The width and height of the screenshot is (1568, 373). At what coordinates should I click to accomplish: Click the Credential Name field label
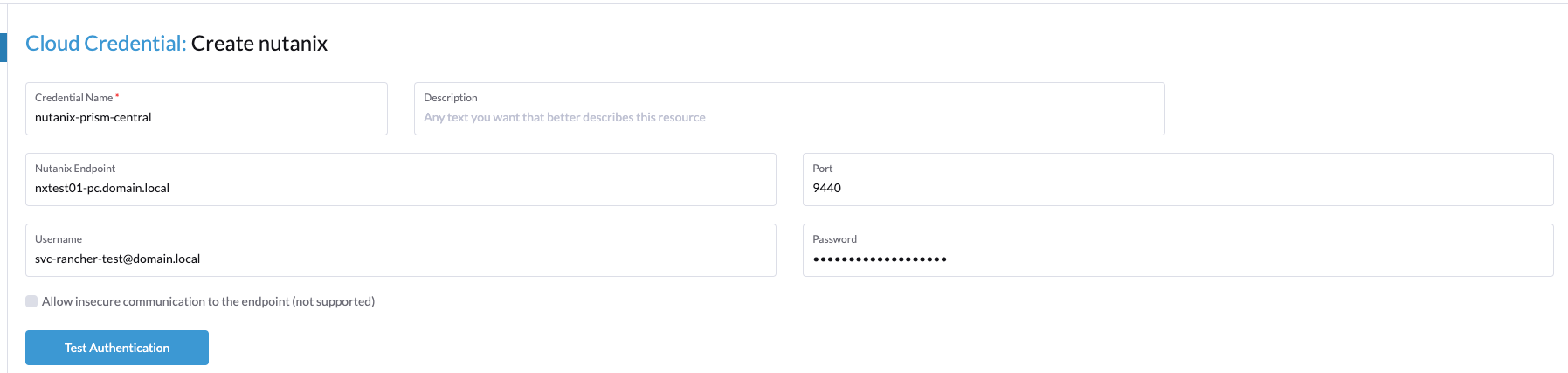(74, 98)
